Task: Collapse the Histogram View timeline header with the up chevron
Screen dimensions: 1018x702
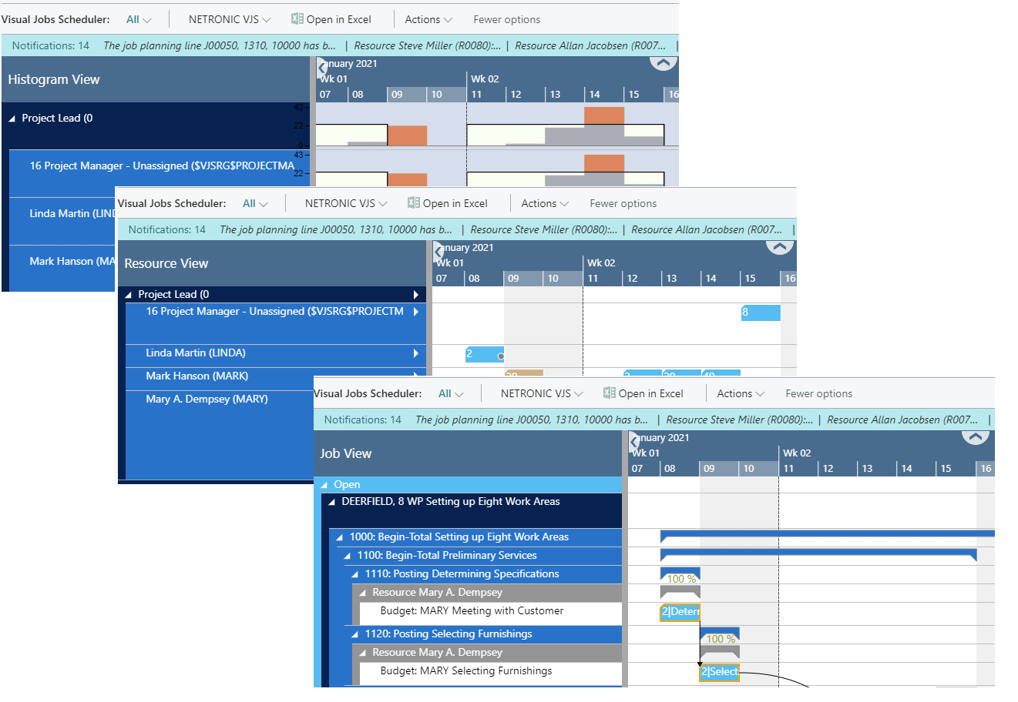Action: pyautogui.click(x=663, y=63)
